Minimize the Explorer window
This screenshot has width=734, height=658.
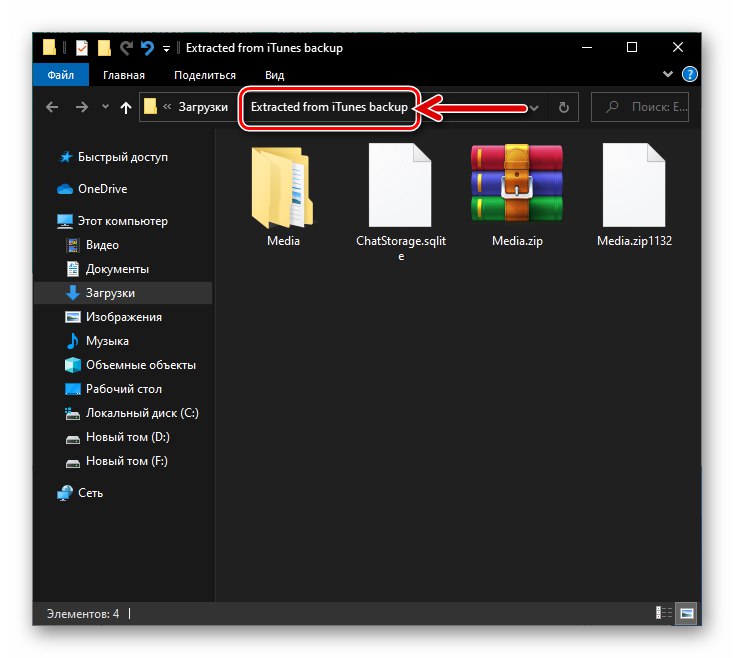click(x=587, y=48)
